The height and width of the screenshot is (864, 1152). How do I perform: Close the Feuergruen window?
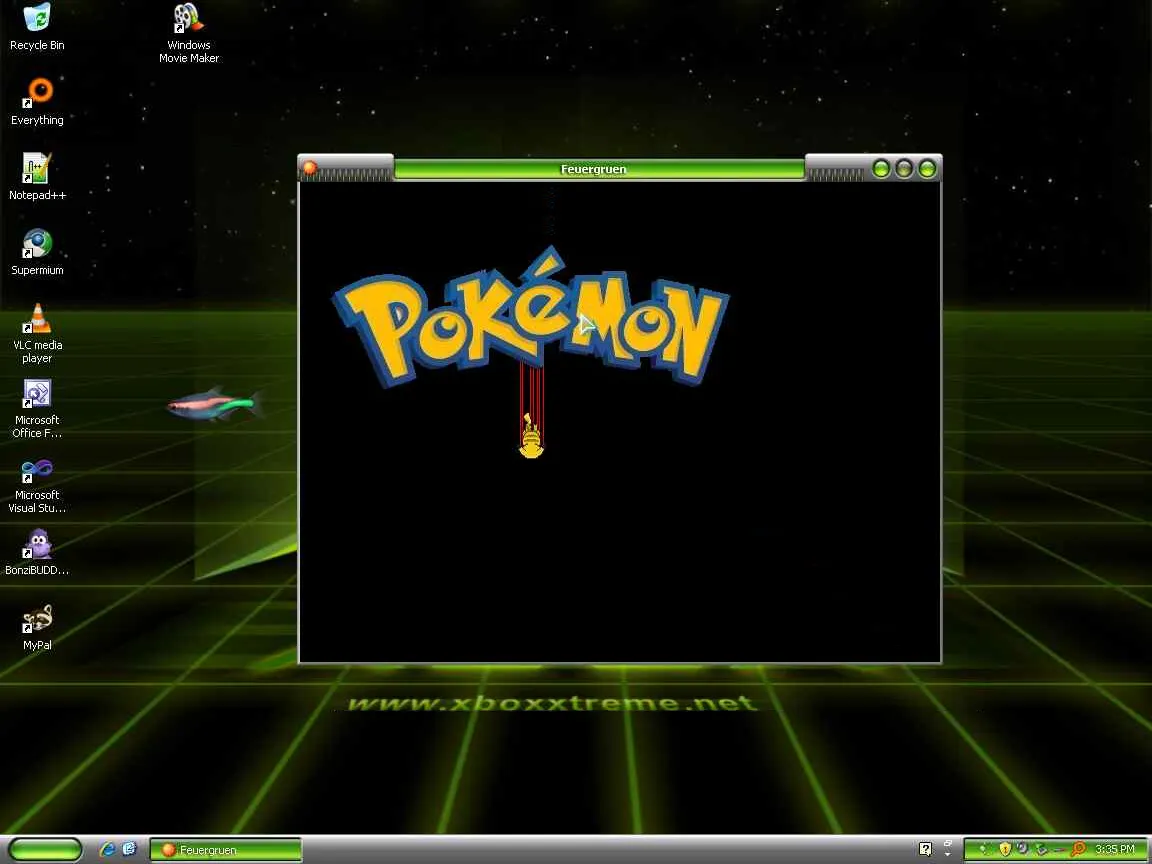click(927, 169)
